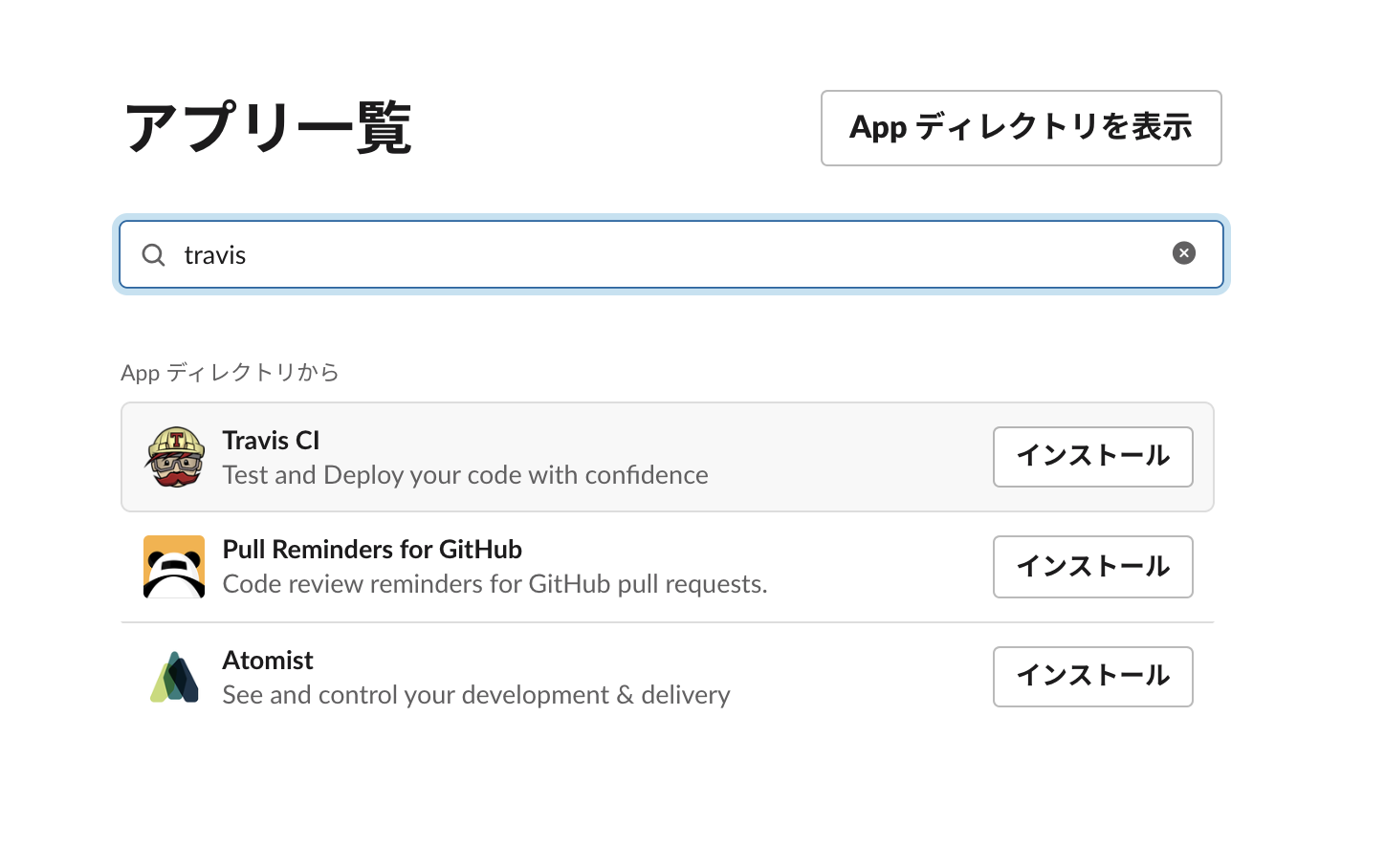Open the App ディレクトリを表示 page
This screenshot has width=1385, height=868.
[1021, 127]
